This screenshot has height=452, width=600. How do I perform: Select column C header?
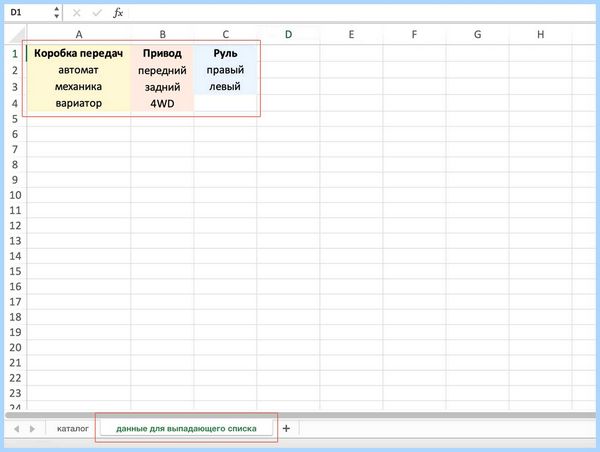click(225, 34)
